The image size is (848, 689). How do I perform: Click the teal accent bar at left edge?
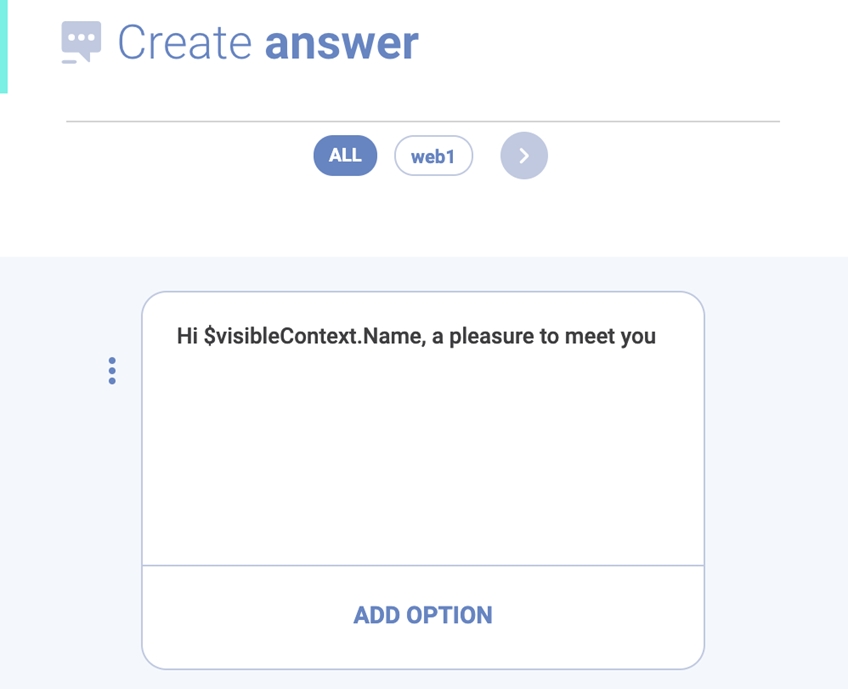(3, 46)
